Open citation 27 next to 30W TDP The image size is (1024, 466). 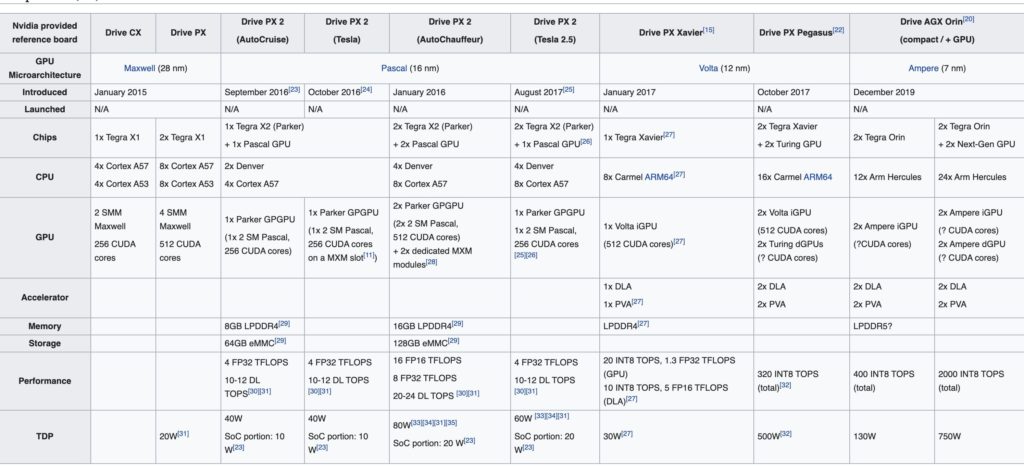(628, 435)
